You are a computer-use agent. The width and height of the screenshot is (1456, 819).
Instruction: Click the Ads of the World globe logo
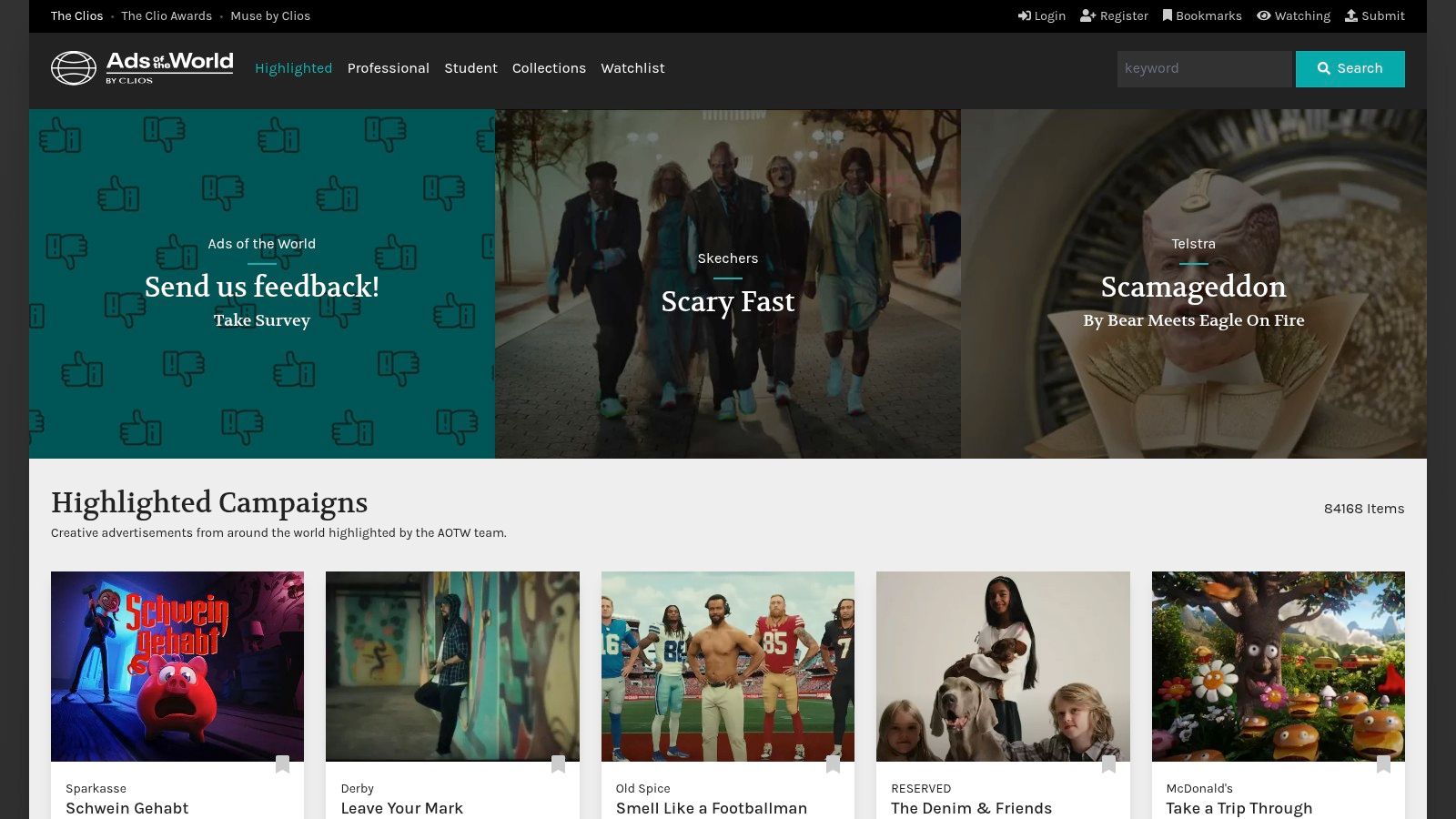tap(74, 68)
